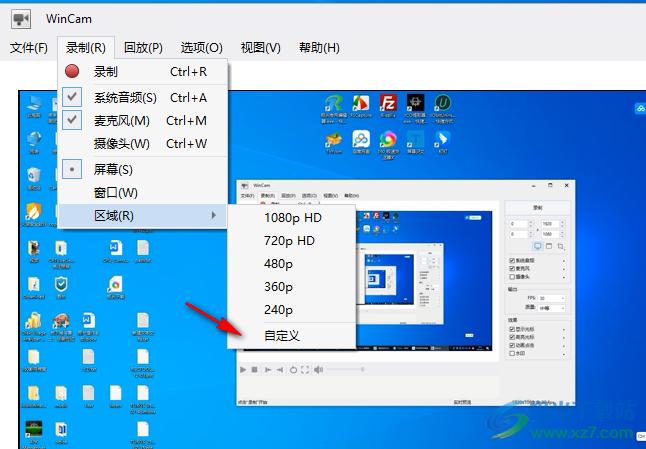
Task: Select the black ICO extractor desktop icon
Action: point(415,103)
